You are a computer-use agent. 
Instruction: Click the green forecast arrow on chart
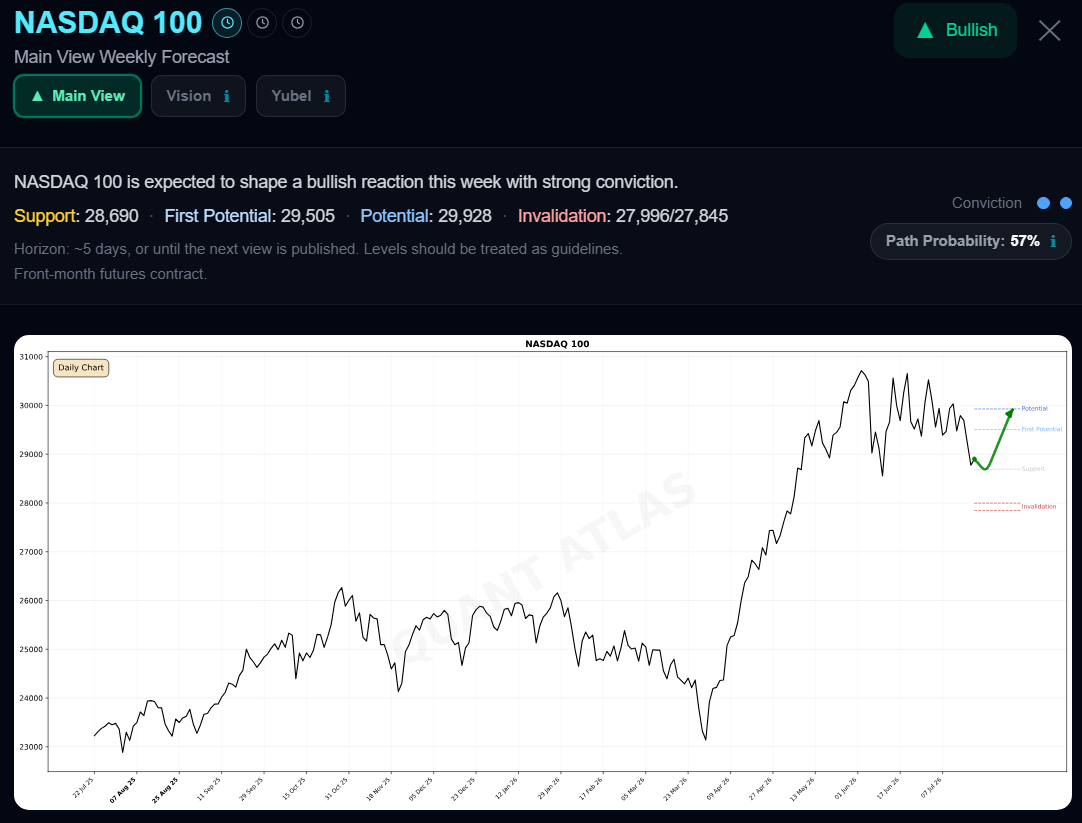(994, 440)
